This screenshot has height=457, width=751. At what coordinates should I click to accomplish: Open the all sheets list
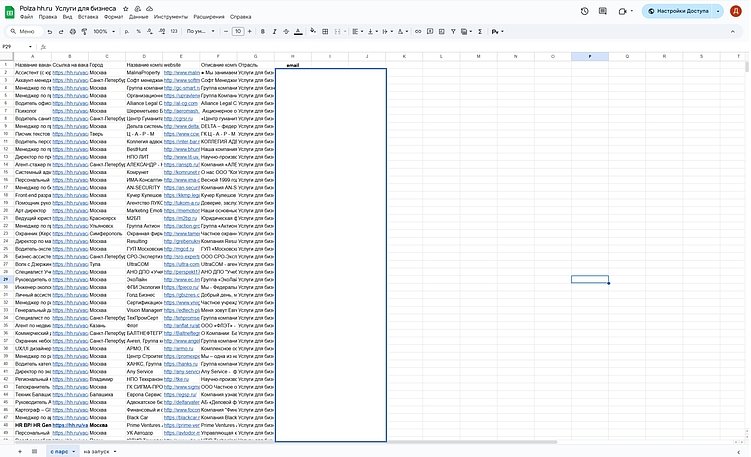pyautogui.click(x=34, y=451)
